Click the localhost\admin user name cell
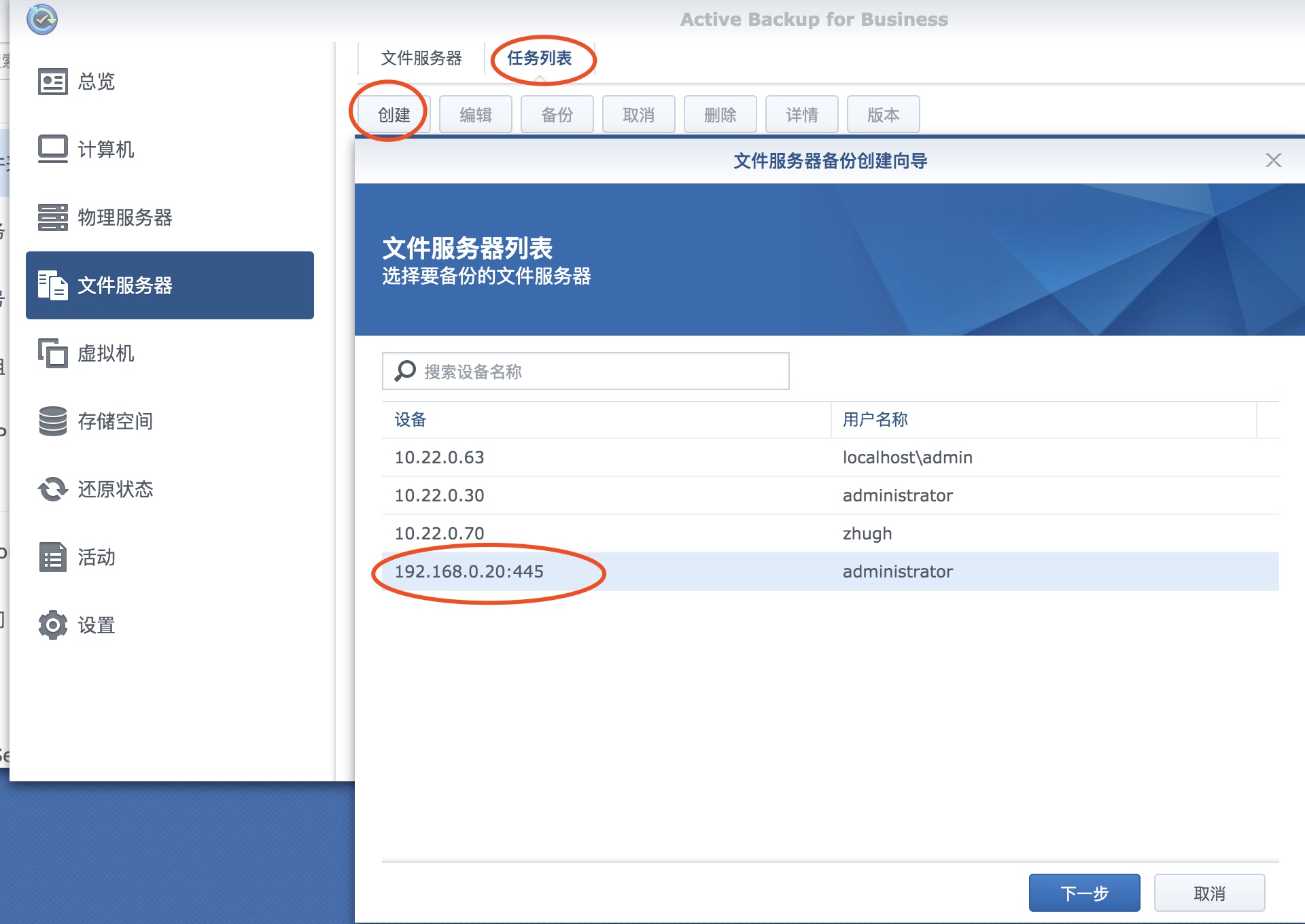 tap(907, 457)
